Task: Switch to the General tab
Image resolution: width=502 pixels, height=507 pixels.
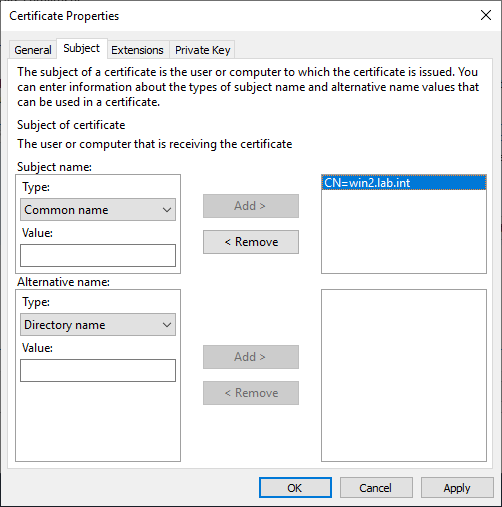Action: pos(33,50)
